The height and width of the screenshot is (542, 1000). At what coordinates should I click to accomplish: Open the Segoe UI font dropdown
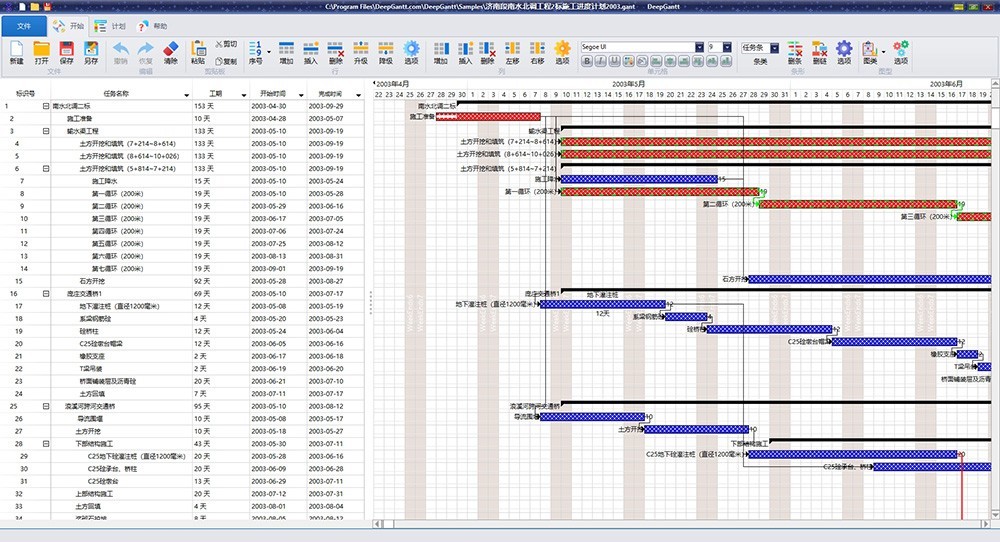[x=699, y=47]
